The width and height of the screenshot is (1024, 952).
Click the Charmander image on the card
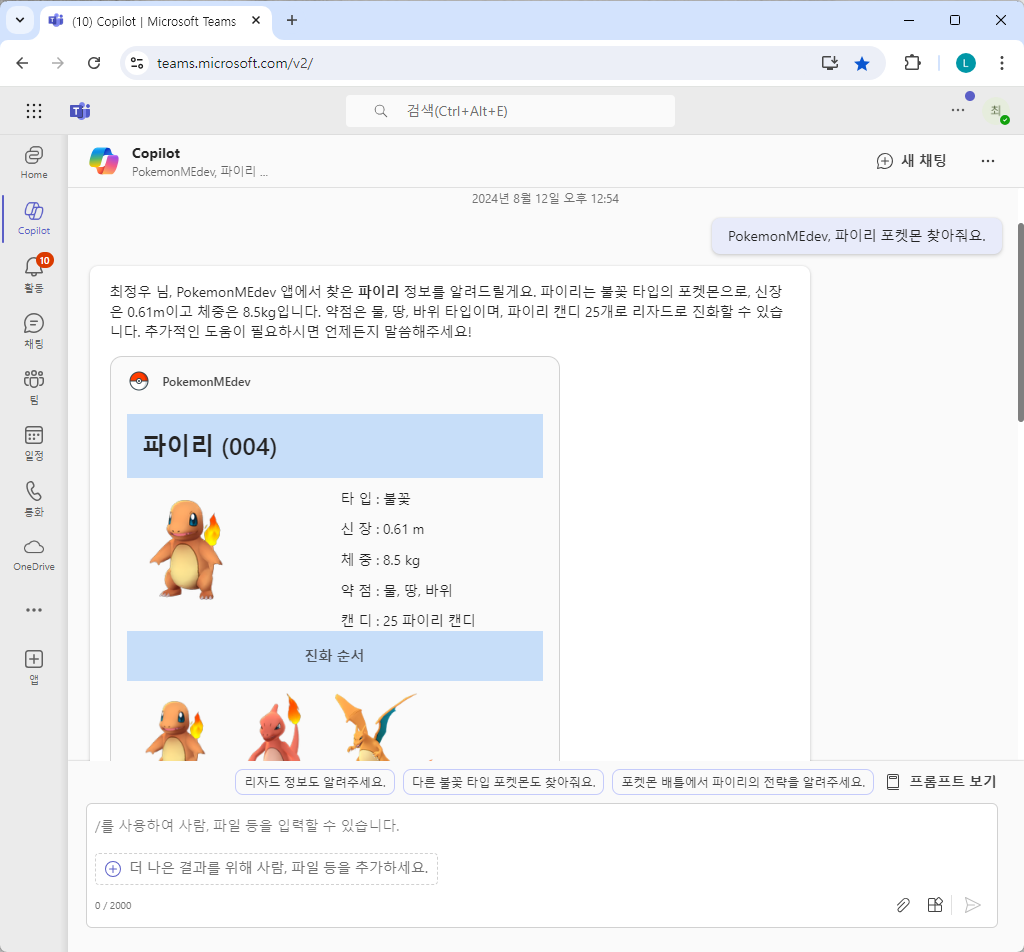click(x=186, y=550)
